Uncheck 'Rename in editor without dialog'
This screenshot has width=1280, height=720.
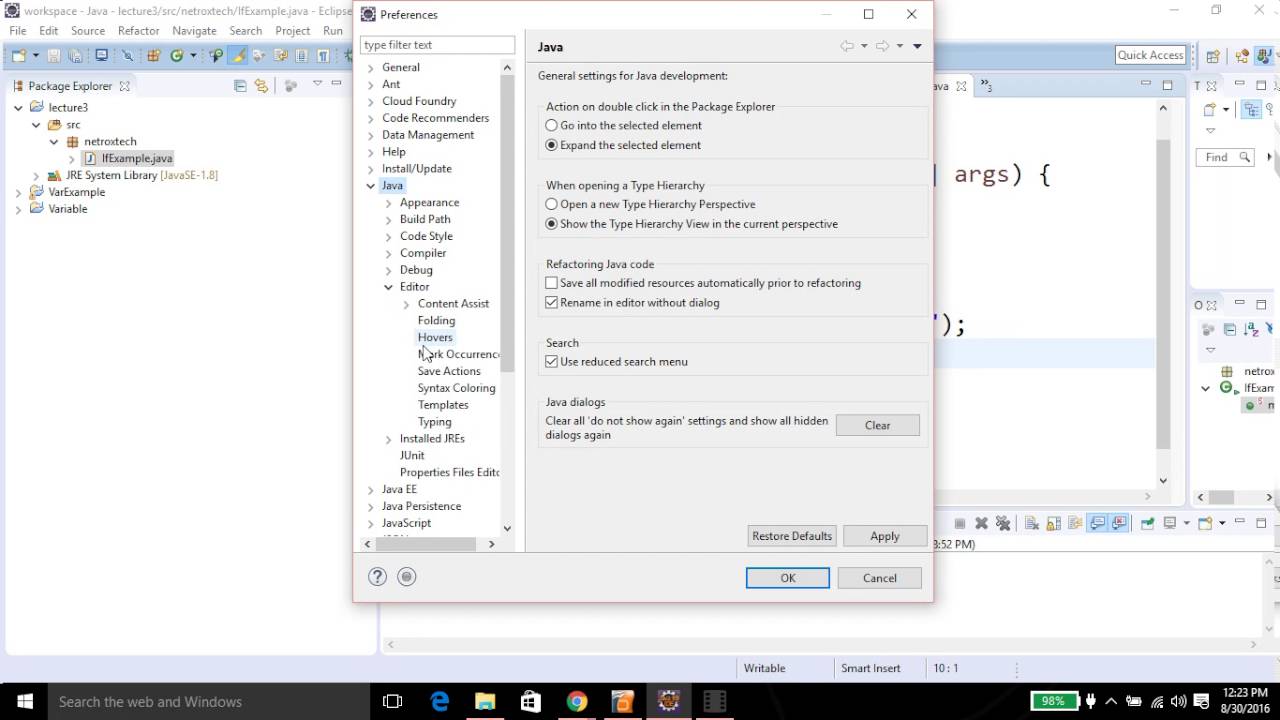[551, 302]
